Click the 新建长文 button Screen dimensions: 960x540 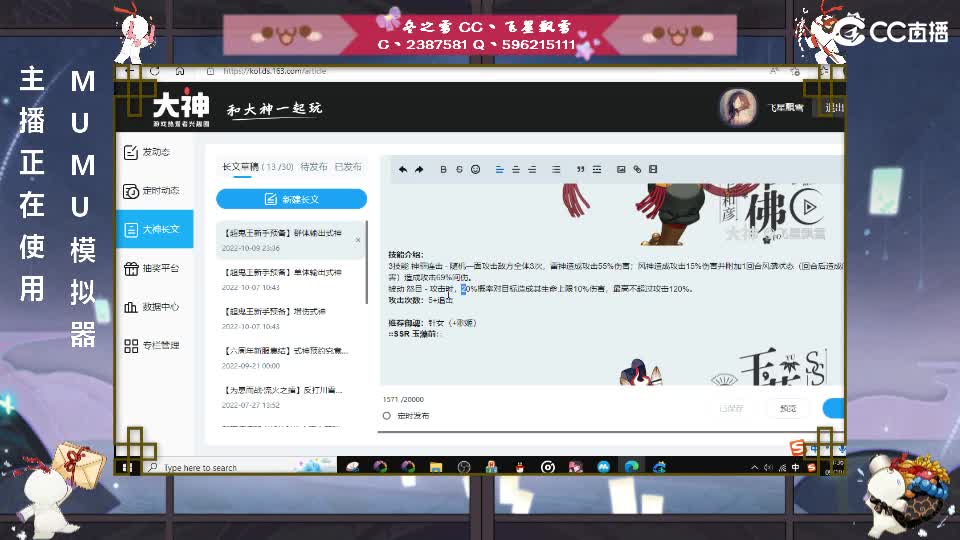point(291,199)
